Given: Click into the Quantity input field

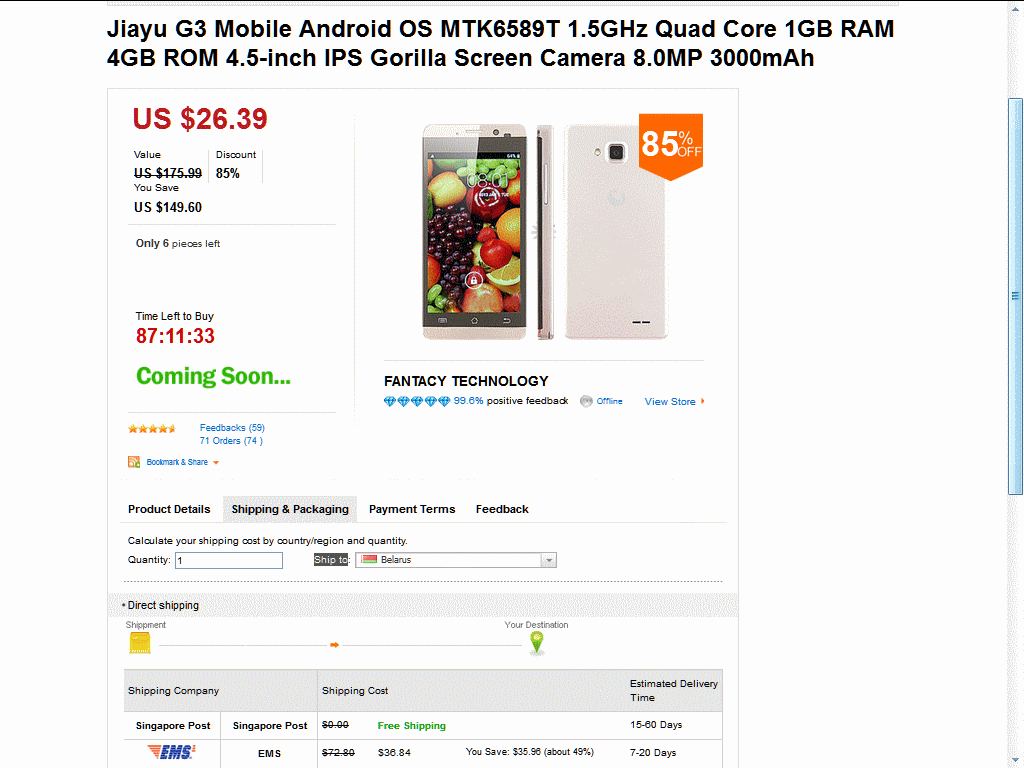Looking at the screenshot, I should point(229,560).
